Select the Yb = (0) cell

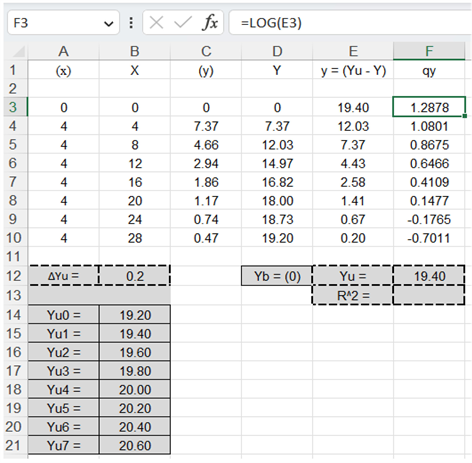pos(277,276)
